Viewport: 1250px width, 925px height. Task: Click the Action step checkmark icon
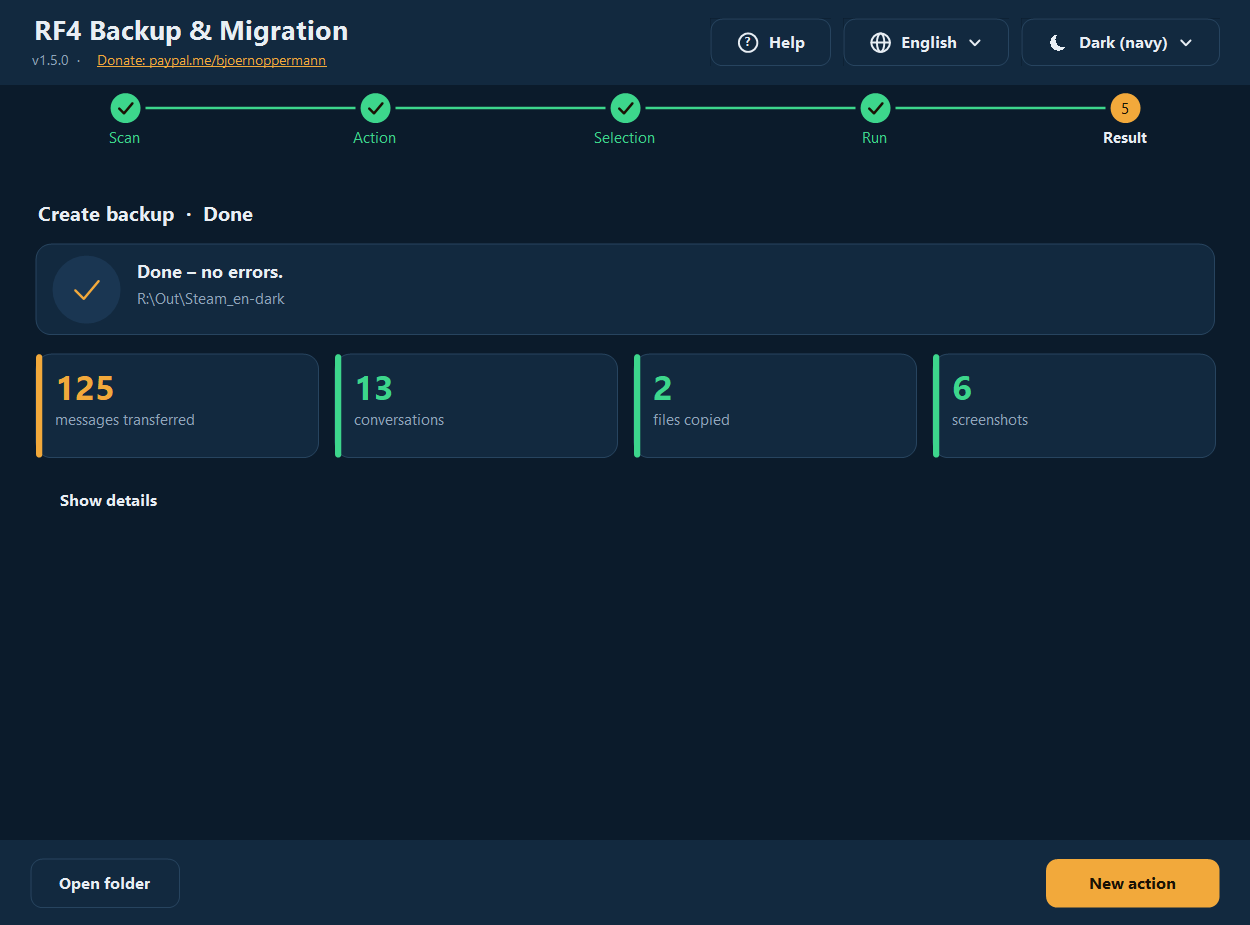(x=375, y=108)
